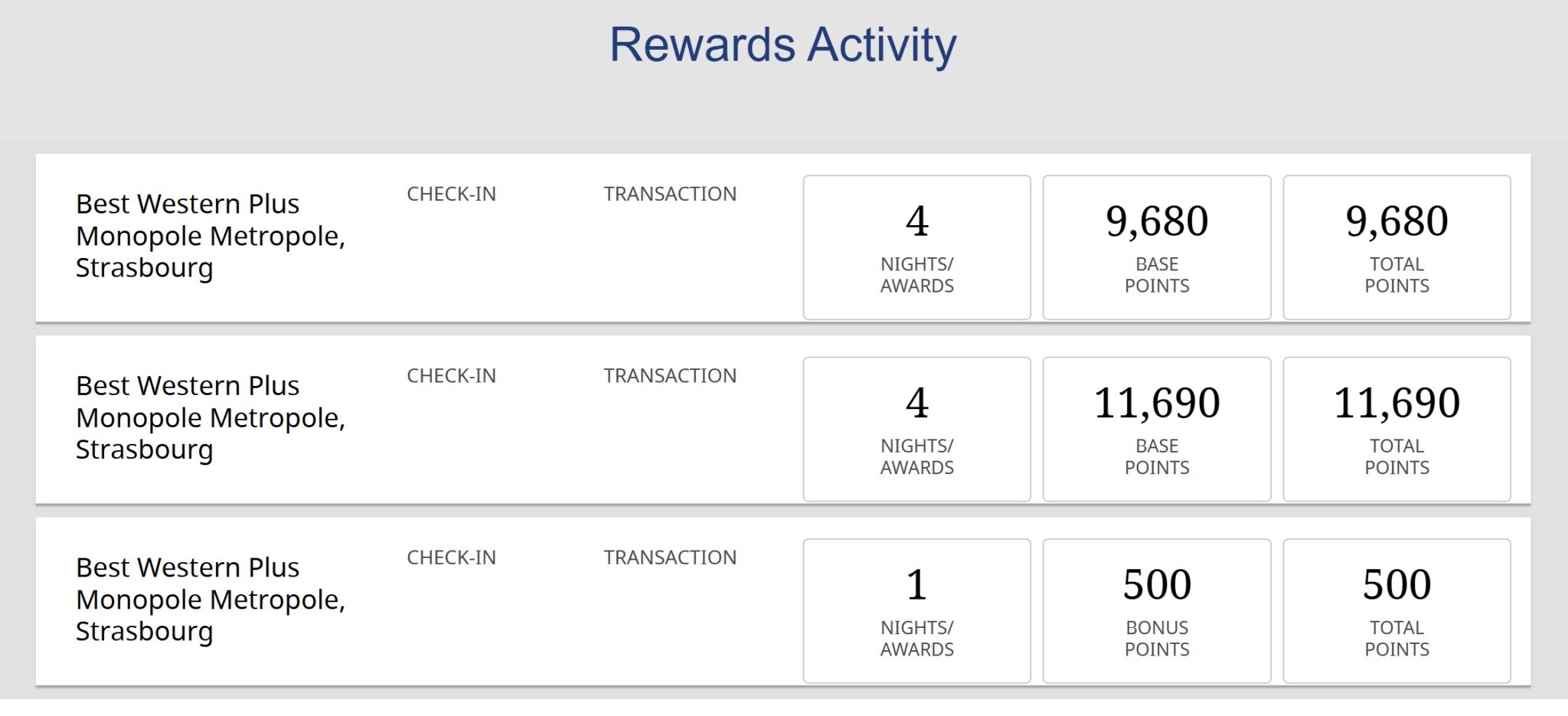Screen dimensions: 1568x716
Task: Select the 500 Total Points box
Action: 1396,610
